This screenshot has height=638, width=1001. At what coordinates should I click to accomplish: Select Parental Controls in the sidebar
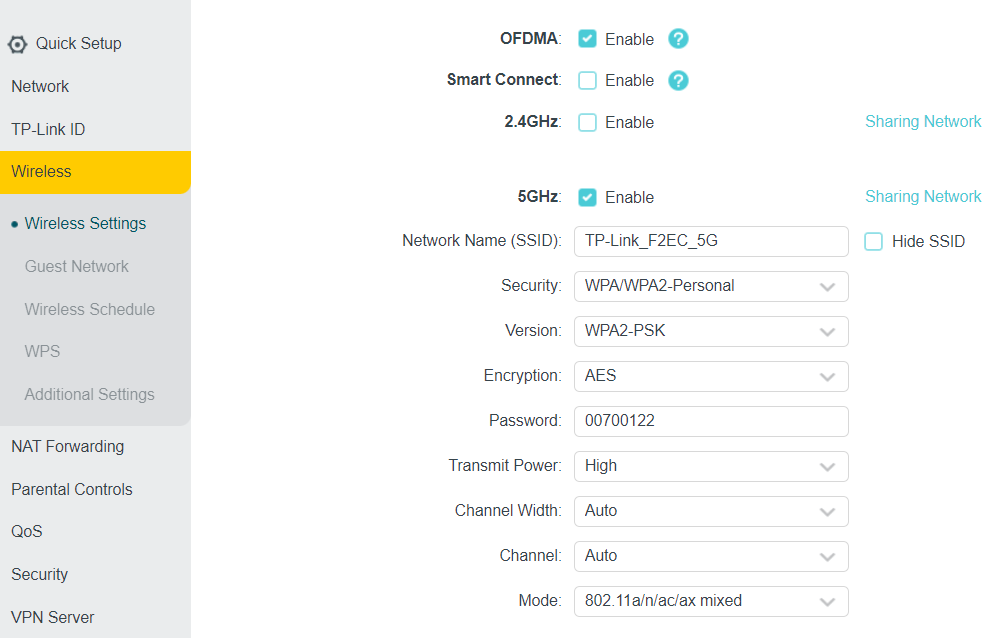[x=72, y=490]
